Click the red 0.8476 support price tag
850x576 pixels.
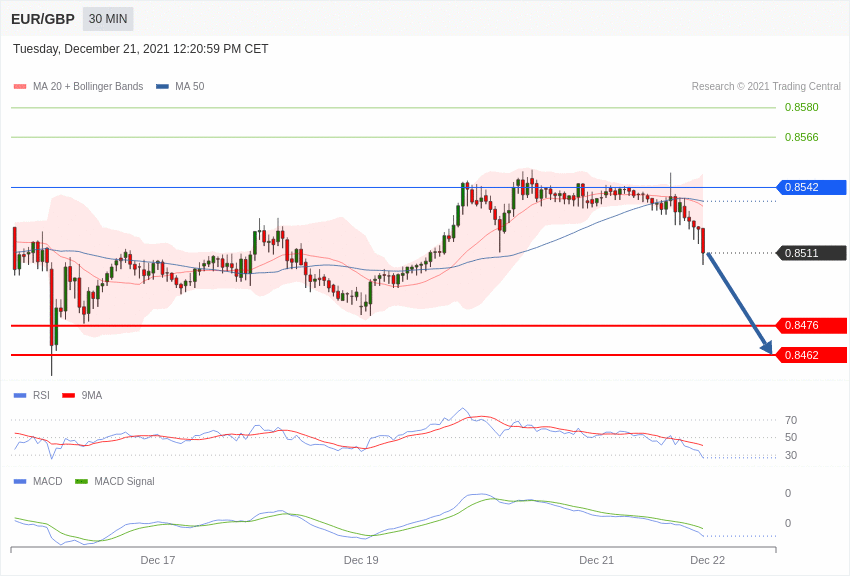(x=812, y=326)
